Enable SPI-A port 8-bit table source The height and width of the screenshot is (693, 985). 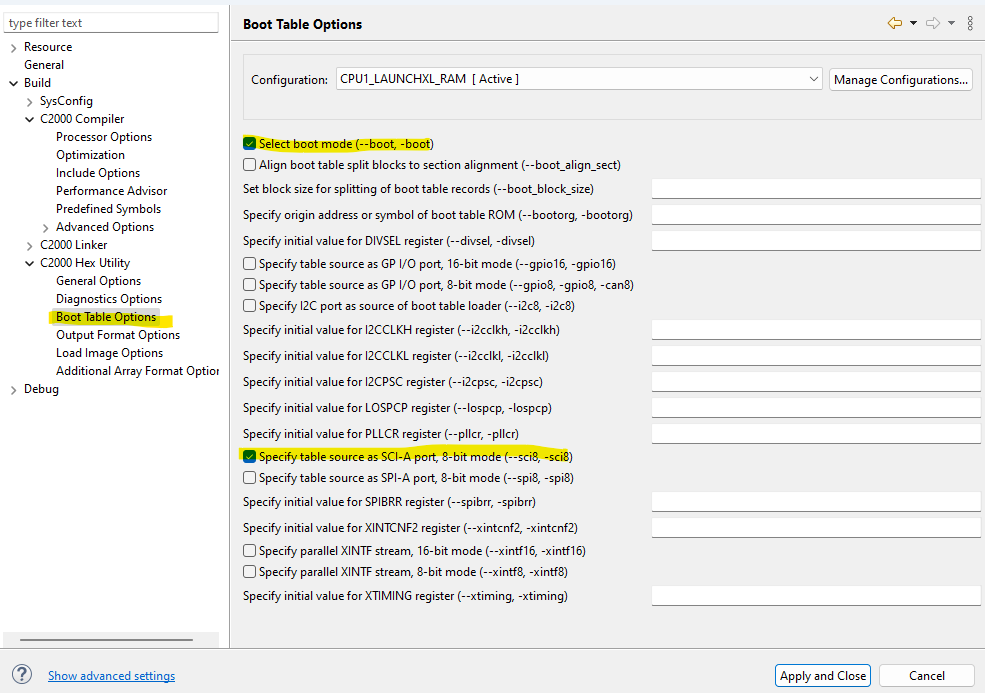click(248, 478)
